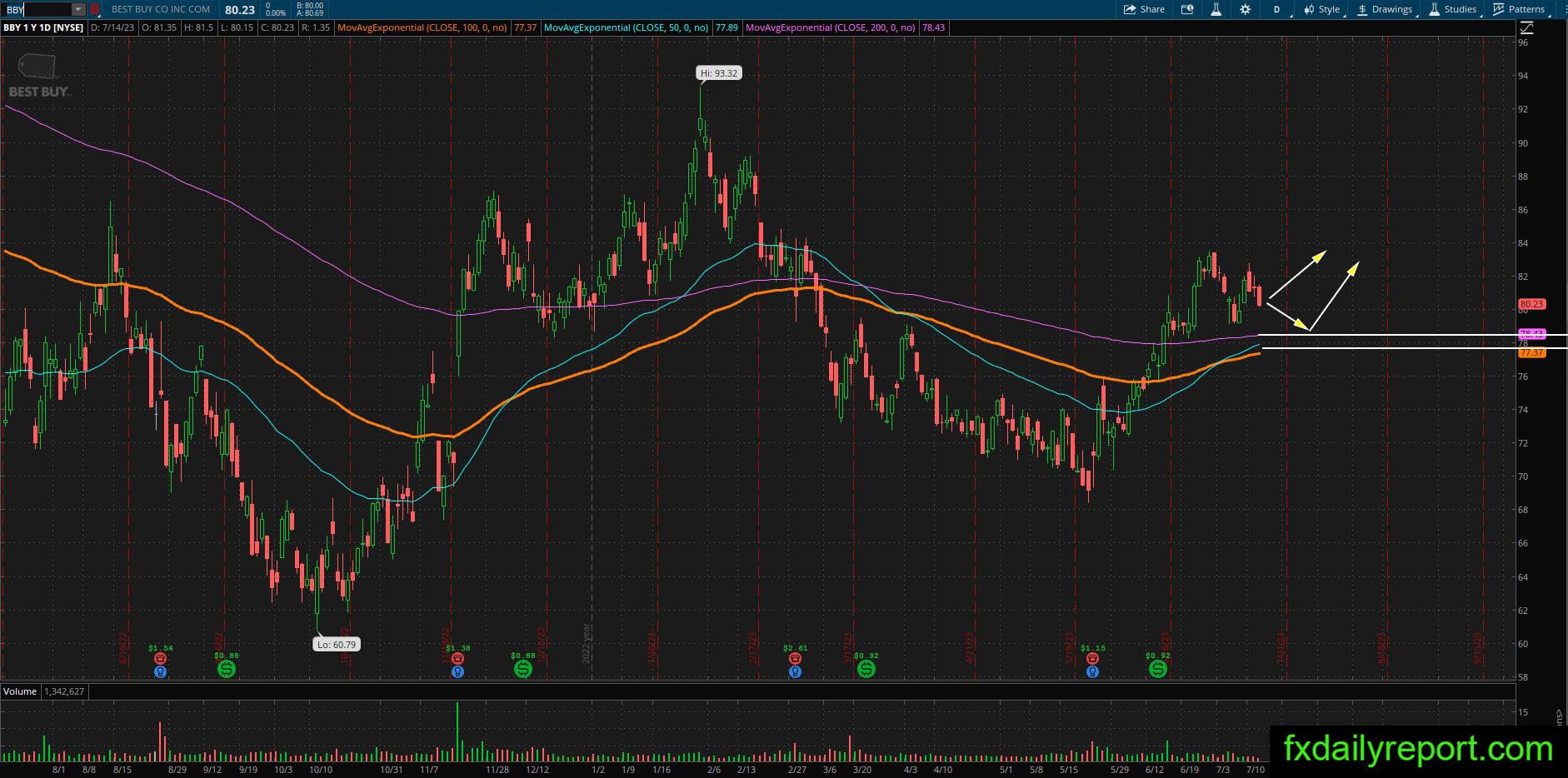Image resolution: width=1568 pixels, height=778 pixels.
Task: Click the blue lightbulb icon below $1.38 earnings
Action: 457,671
